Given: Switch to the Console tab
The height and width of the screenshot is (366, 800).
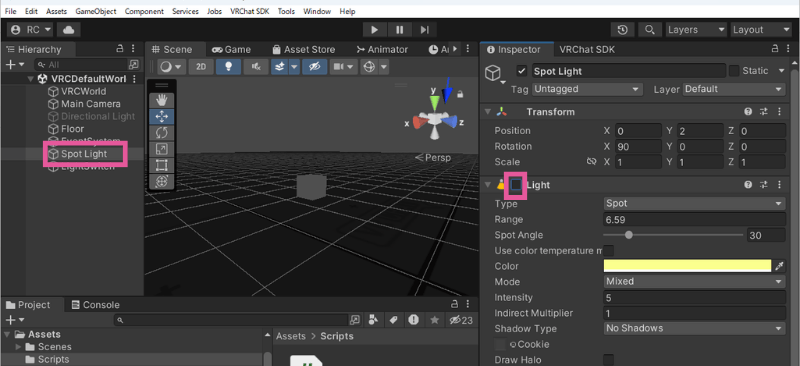Looking at the screenshot, I should coord(95,305).
